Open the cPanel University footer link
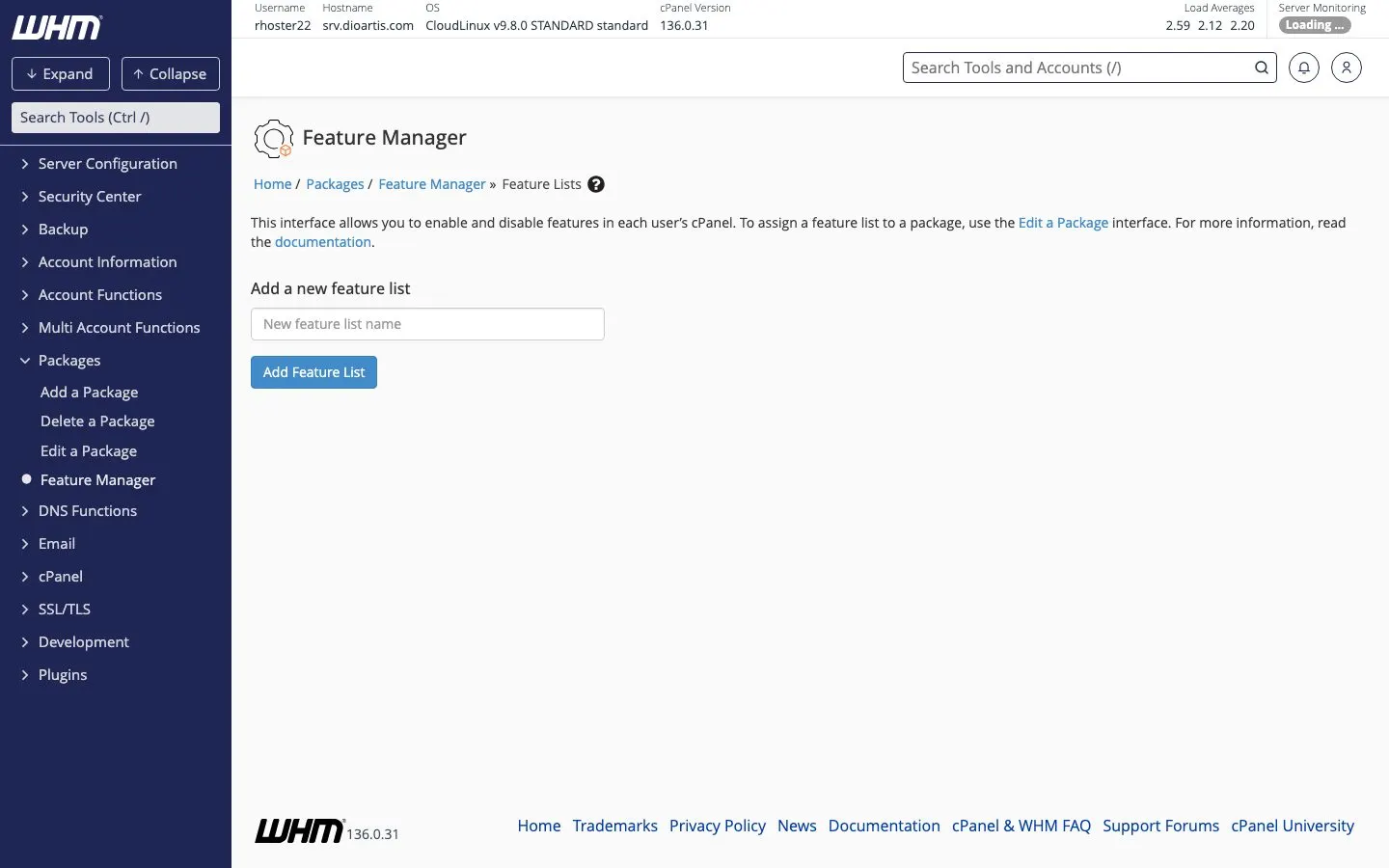 (x=1293, y=826)
